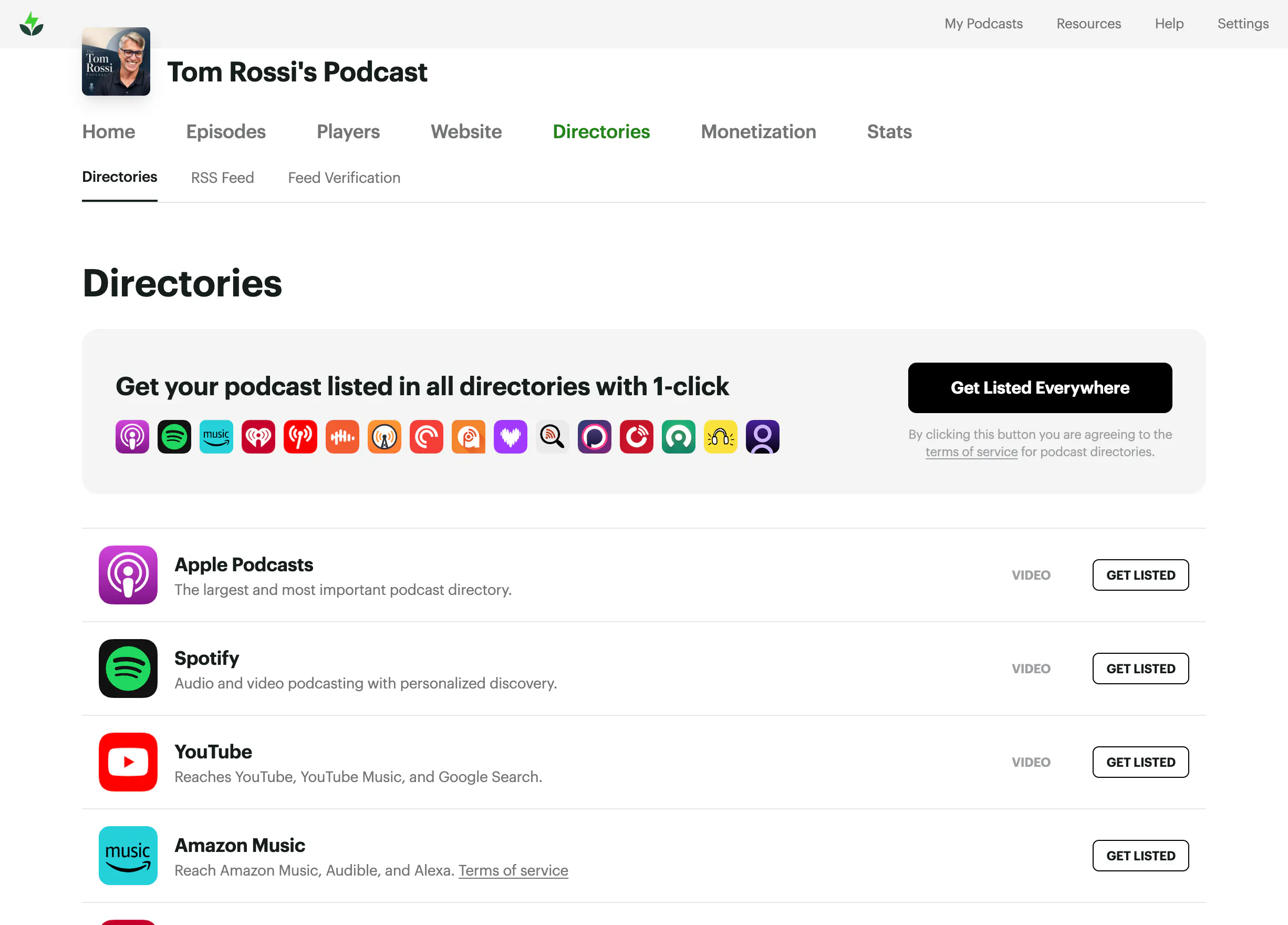Open the Monetization tab
Viewport: 1288px width, 925px height.
[758, 132]
